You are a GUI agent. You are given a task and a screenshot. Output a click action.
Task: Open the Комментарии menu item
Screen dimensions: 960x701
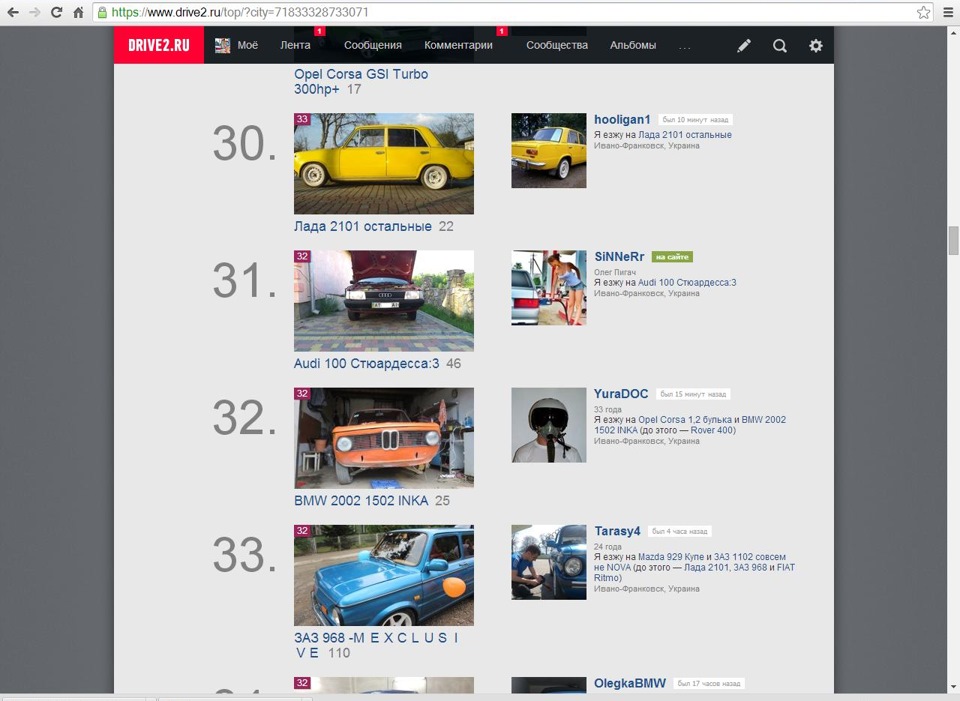[459, 45]
